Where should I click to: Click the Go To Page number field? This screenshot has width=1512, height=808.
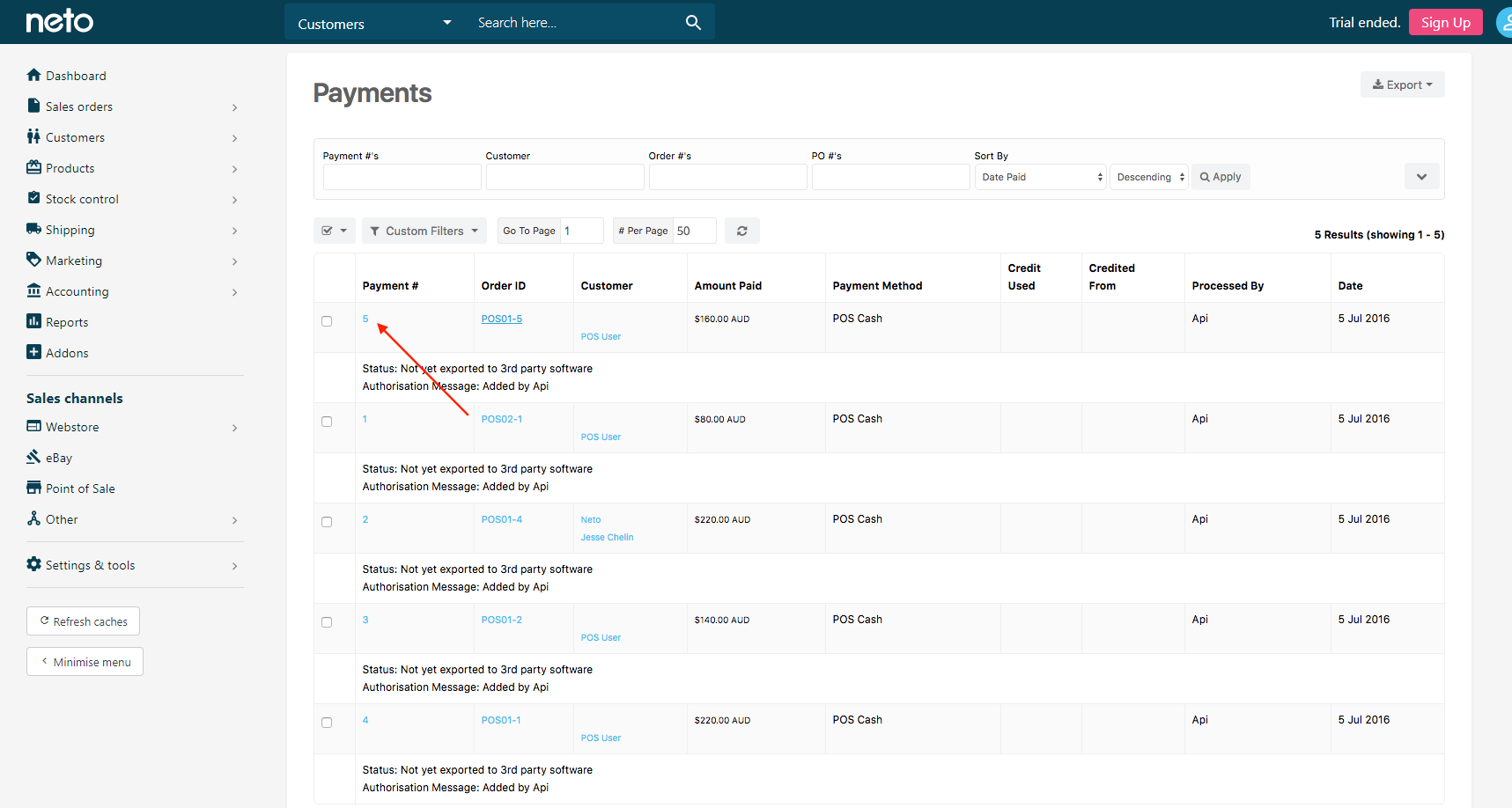pyautogui.click(x=582, y=231)
